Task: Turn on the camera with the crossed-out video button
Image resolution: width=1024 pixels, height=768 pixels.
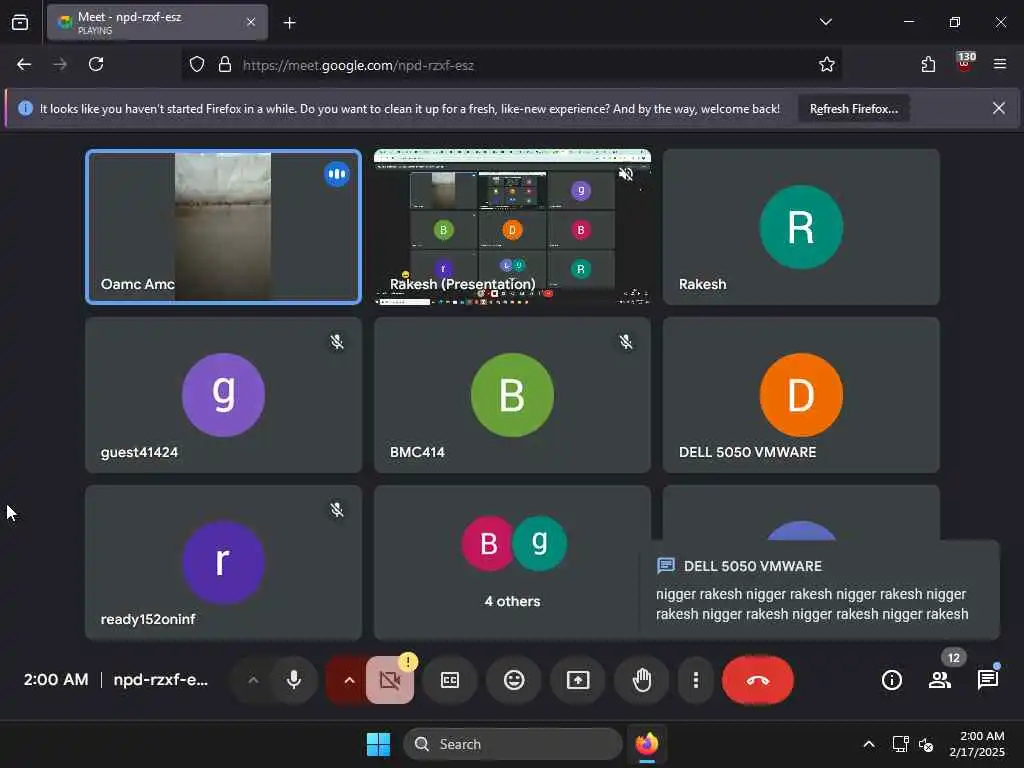Action: click(390, 680)
